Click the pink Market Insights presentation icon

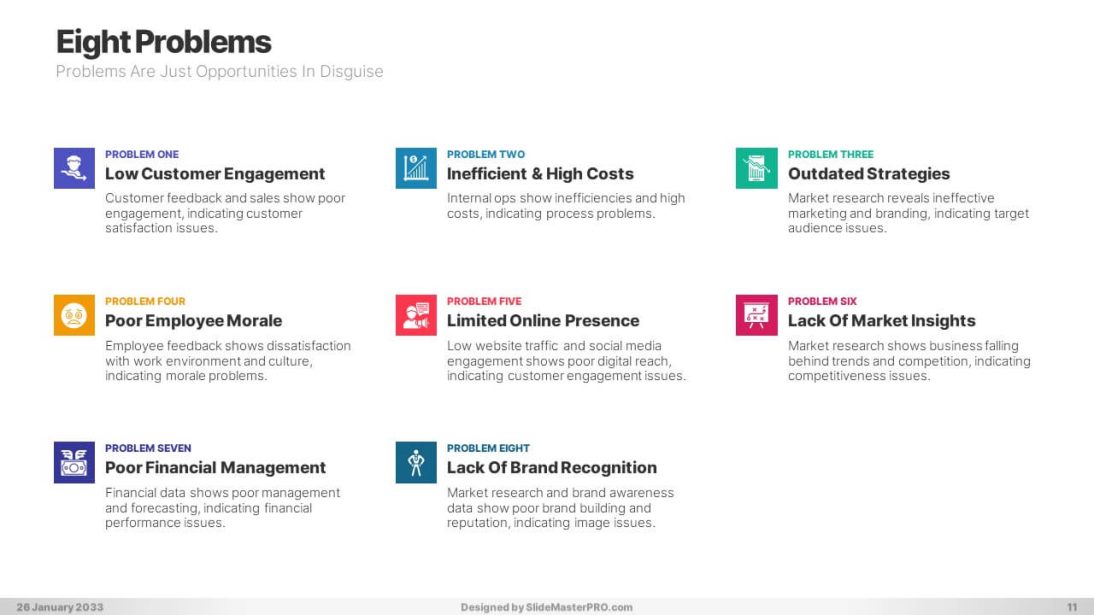756,315
